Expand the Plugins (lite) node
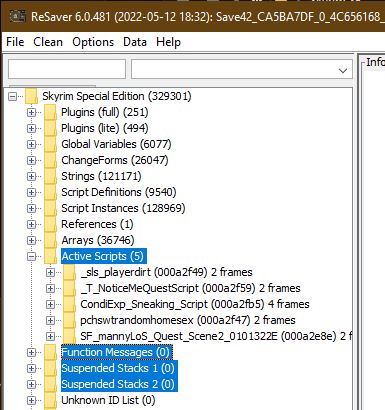Screen dimensions: 385x410 tap(31, 128)
